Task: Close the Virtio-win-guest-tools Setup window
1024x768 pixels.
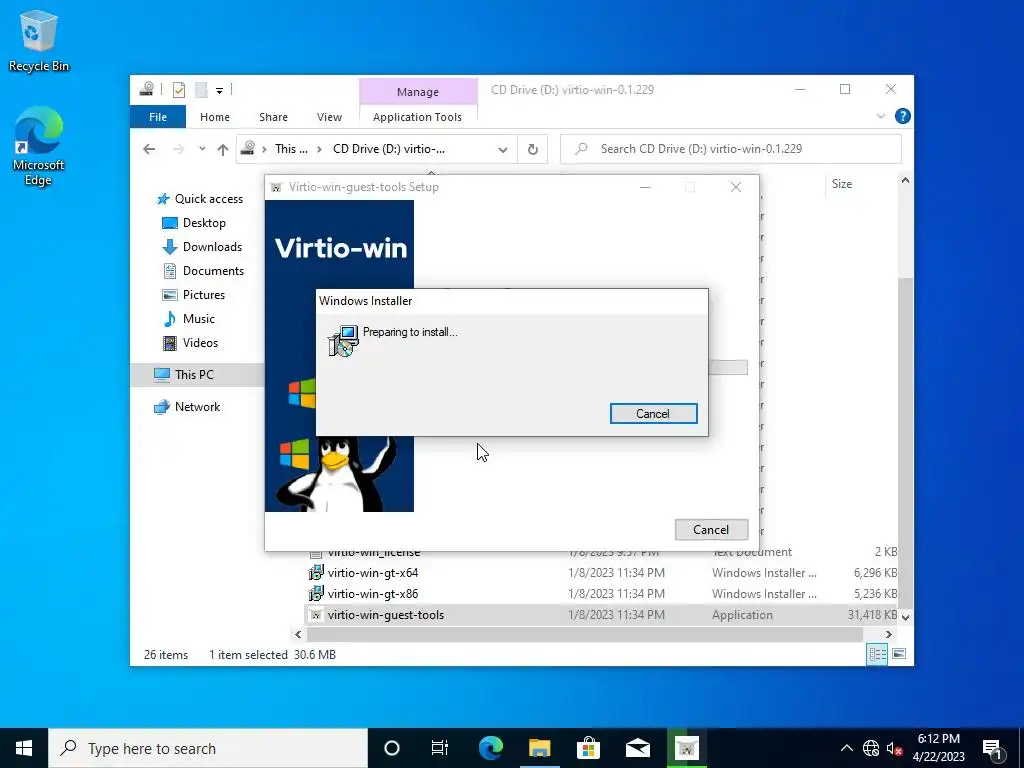Action: tap(736, 187)
